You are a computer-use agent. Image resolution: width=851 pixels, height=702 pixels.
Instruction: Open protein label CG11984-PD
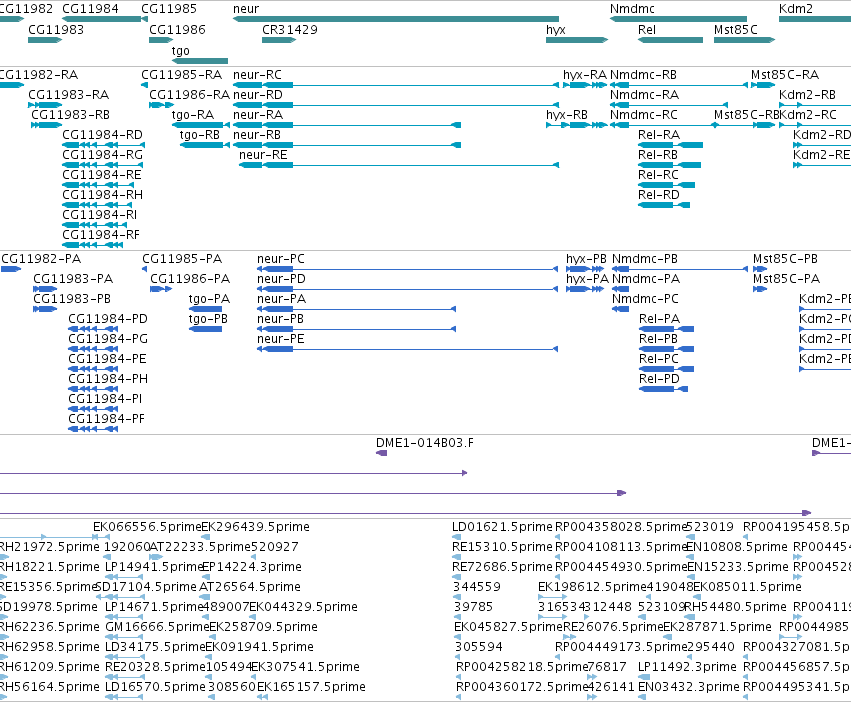coord(108,319)
